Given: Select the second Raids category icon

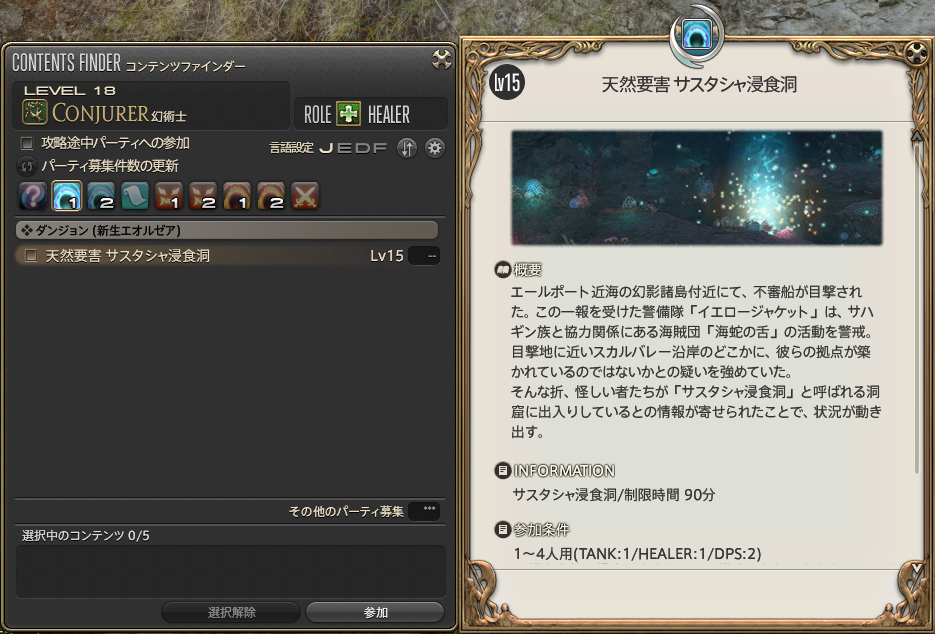Looking at the screenshot, I should (x=271, y=196).
